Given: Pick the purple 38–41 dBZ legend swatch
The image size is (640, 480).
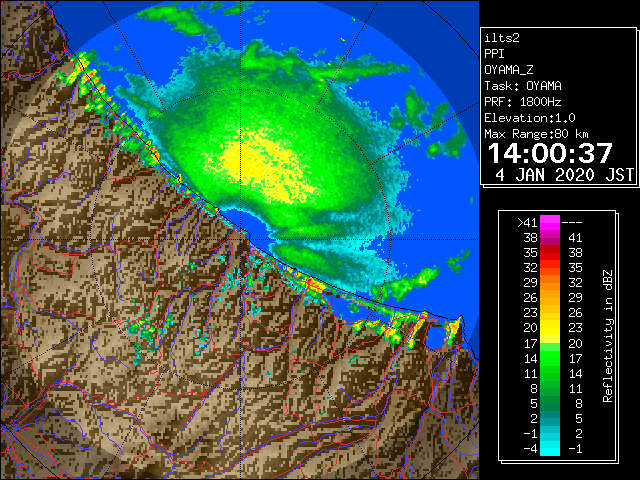Looking at the screenshot, I should pyautogui.click(x=550, y=238).
